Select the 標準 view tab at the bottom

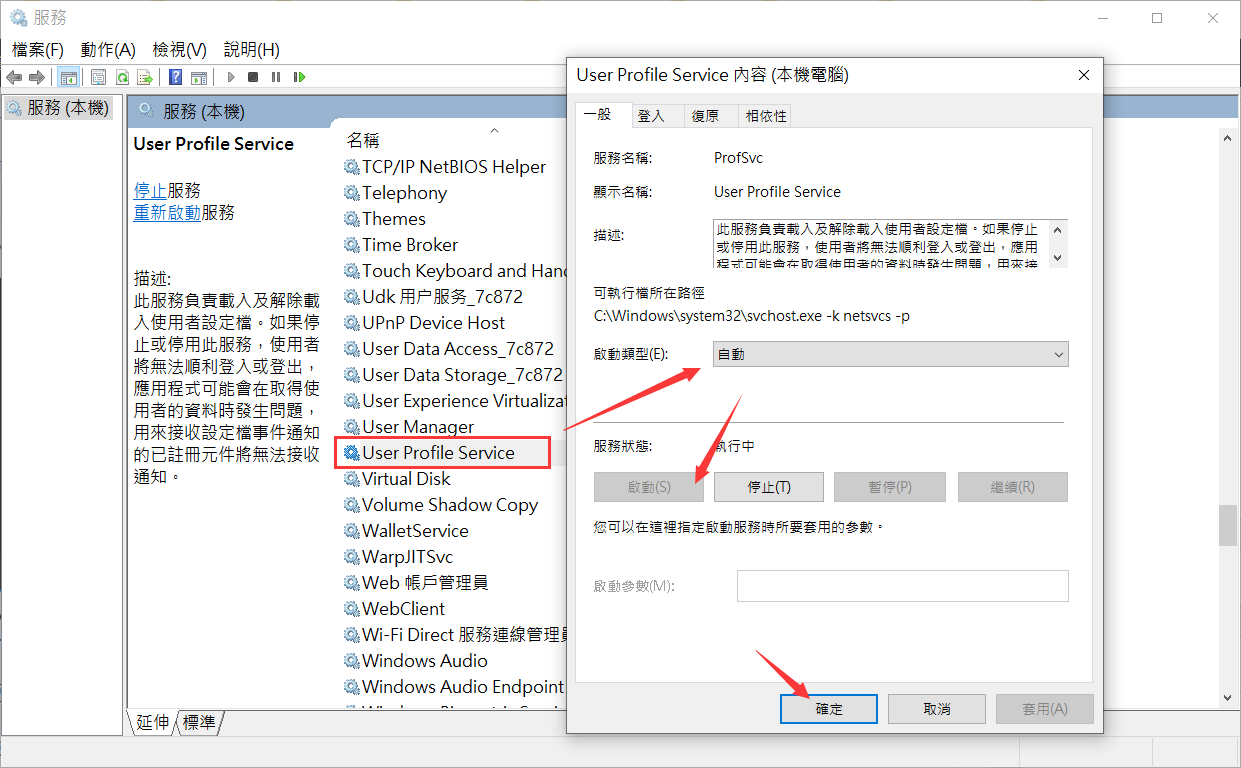click(199, 722)
